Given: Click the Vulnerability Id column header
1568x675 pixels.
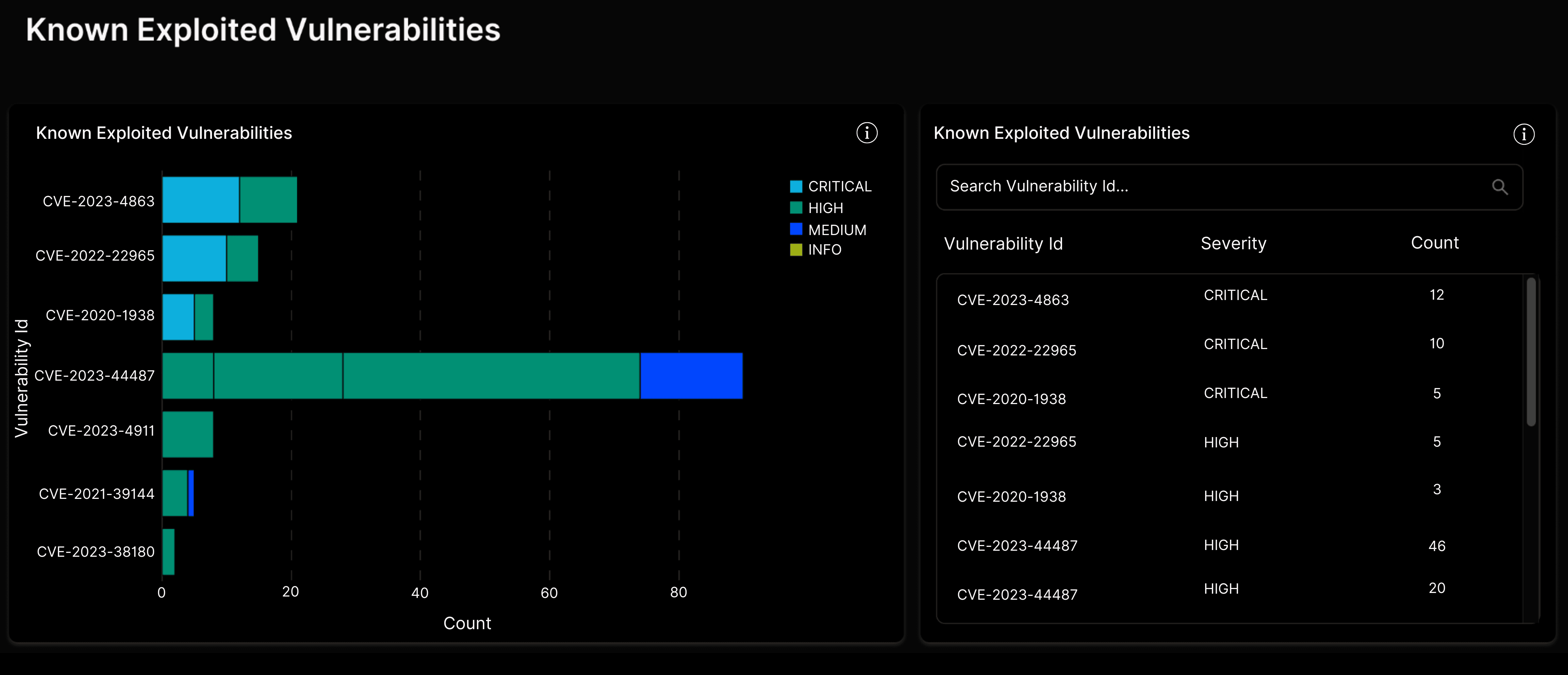Looking at the screenshot, I should coord(1003,244).
